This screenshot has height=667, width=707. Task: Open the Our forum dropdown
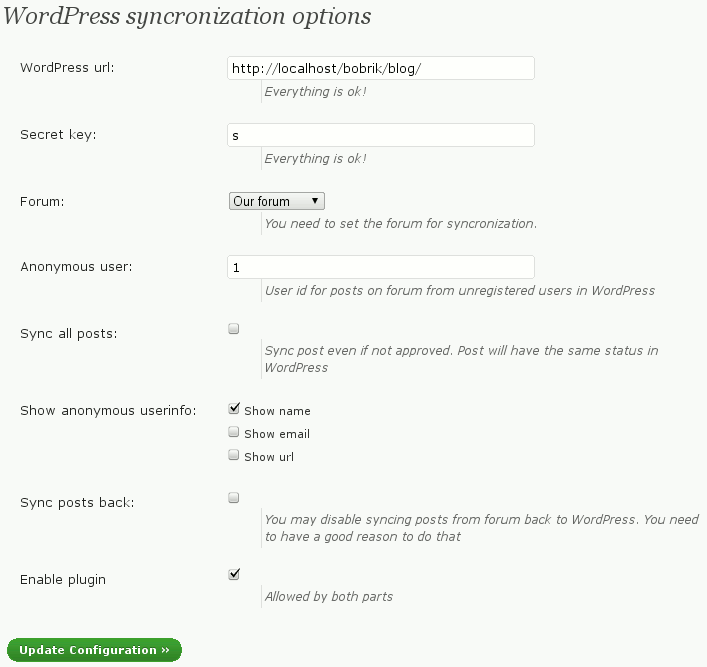click(276, 201)
